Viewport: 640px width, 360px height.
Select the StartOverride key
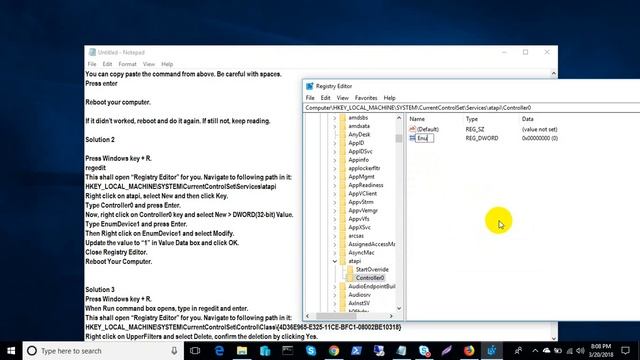[x=372, y=269]
